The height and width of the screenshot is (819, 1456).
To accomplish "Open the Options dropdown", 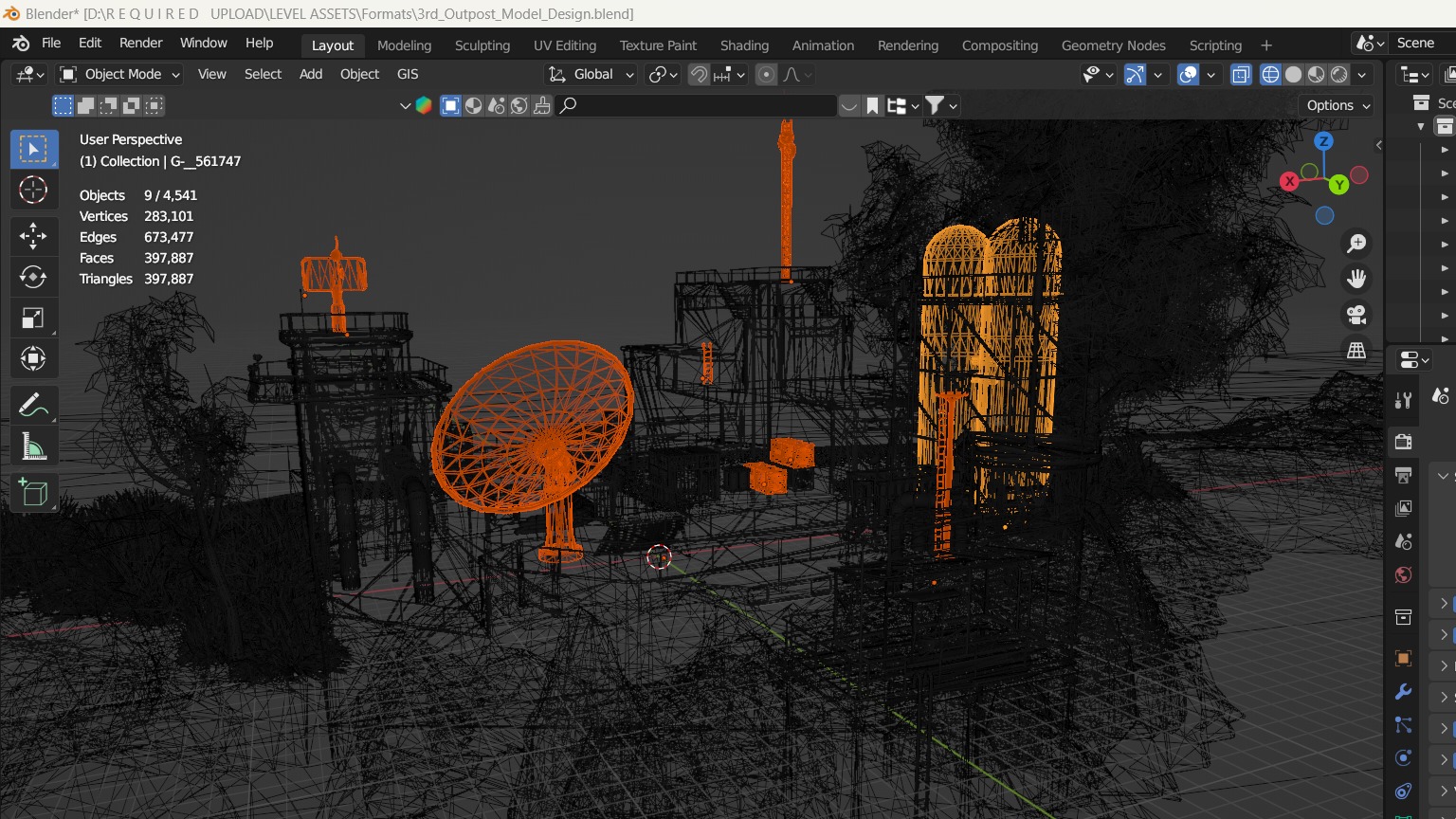I will 1338,105.
